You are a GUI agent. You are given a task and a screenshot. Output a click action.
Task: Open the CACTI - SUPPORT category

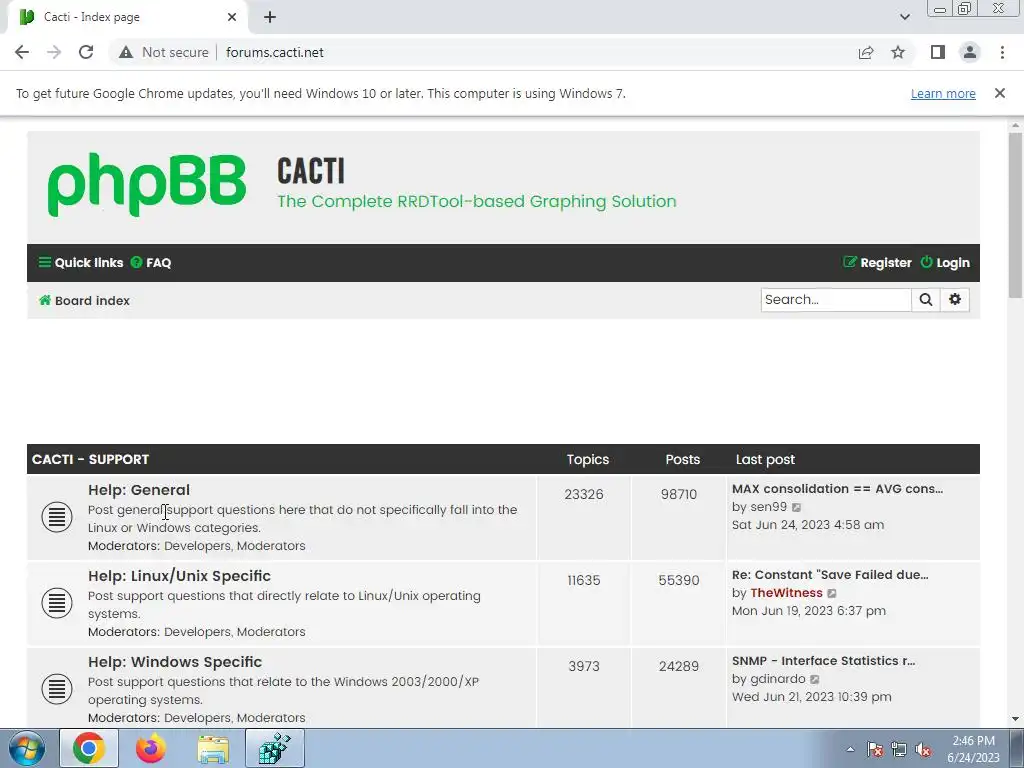[90, 459]
